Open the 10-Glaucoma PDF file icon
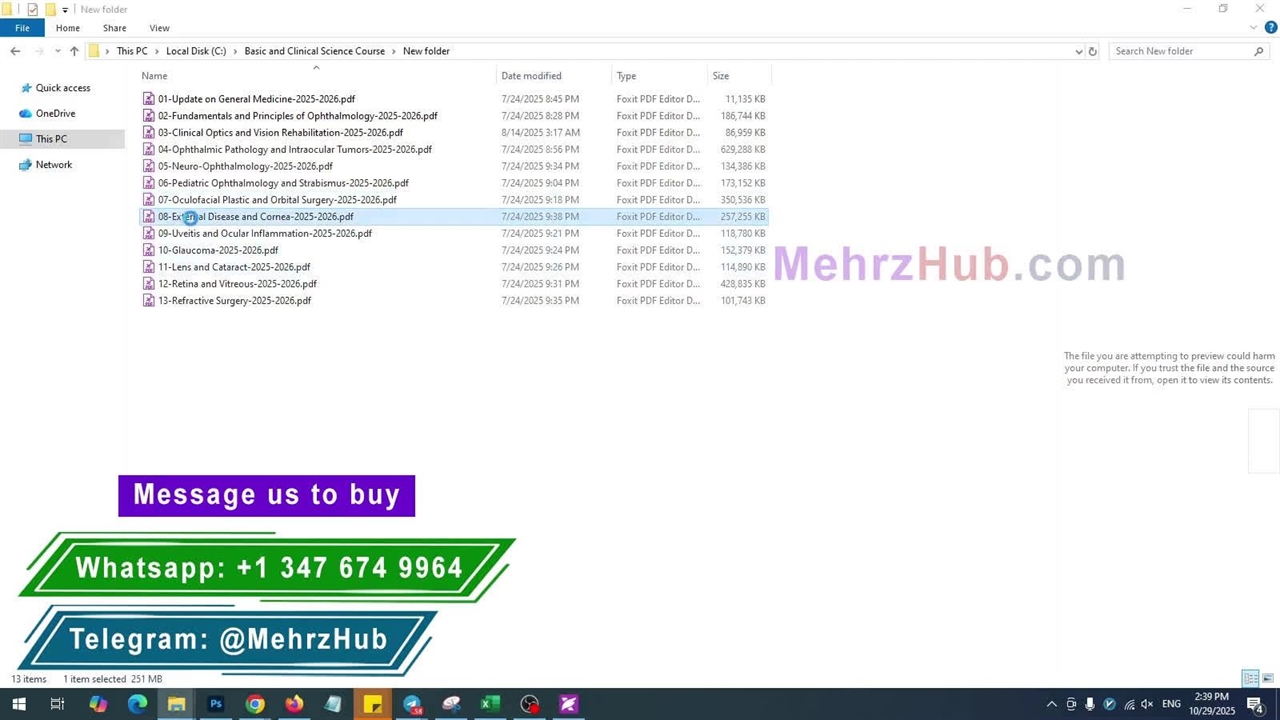 pos(149,250)
